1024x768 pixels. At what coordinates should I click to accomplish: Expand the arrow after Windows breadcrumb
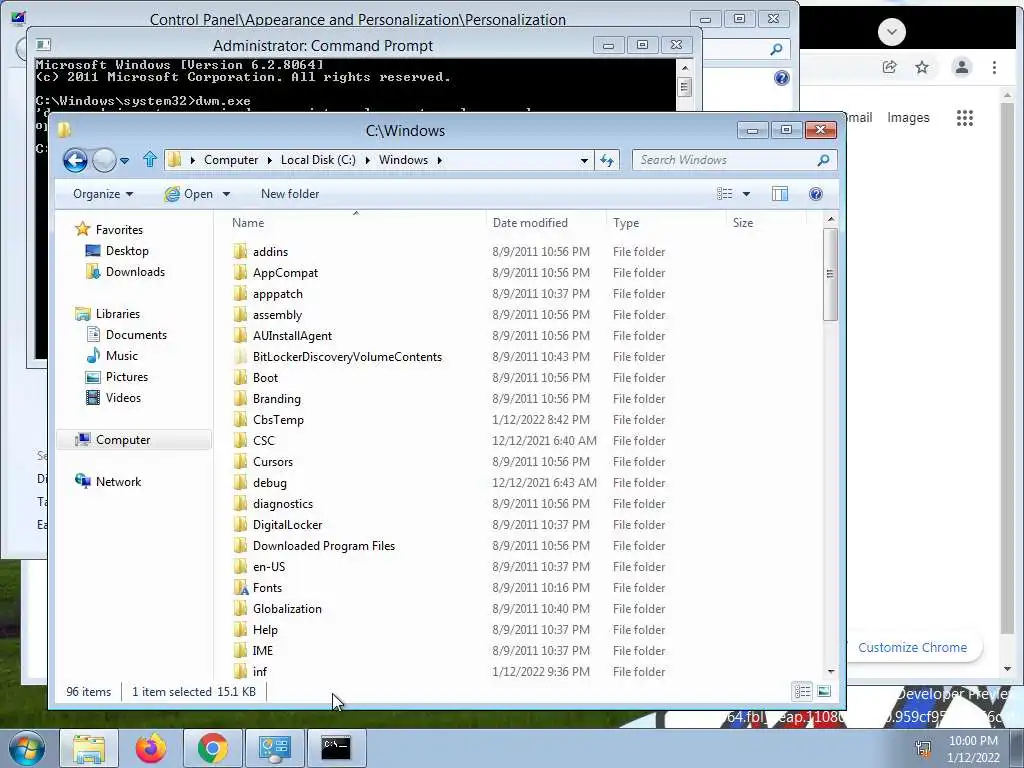[x=440, y=161]
